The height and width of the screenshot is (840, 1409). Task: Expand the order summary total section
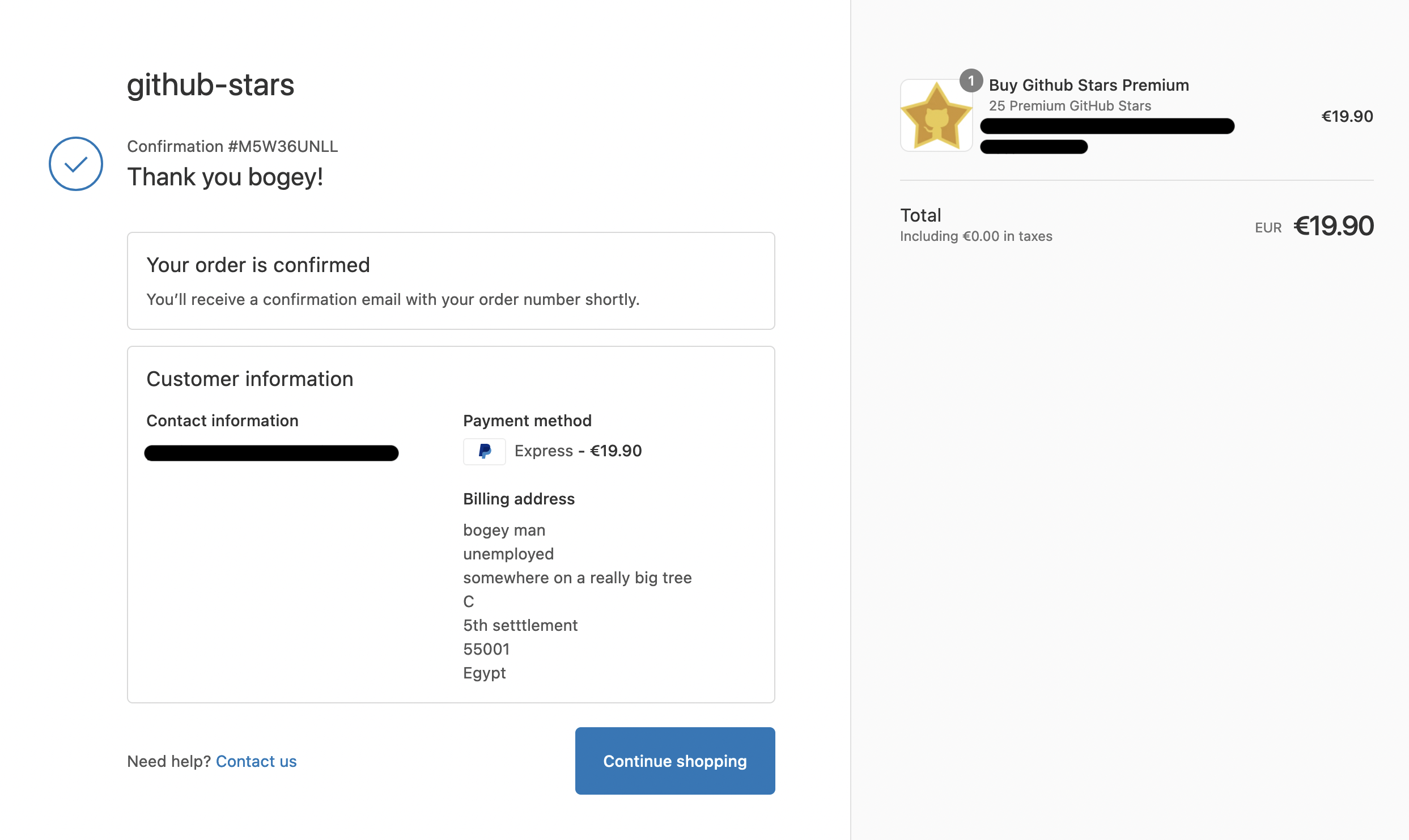[x=920, y=214]
